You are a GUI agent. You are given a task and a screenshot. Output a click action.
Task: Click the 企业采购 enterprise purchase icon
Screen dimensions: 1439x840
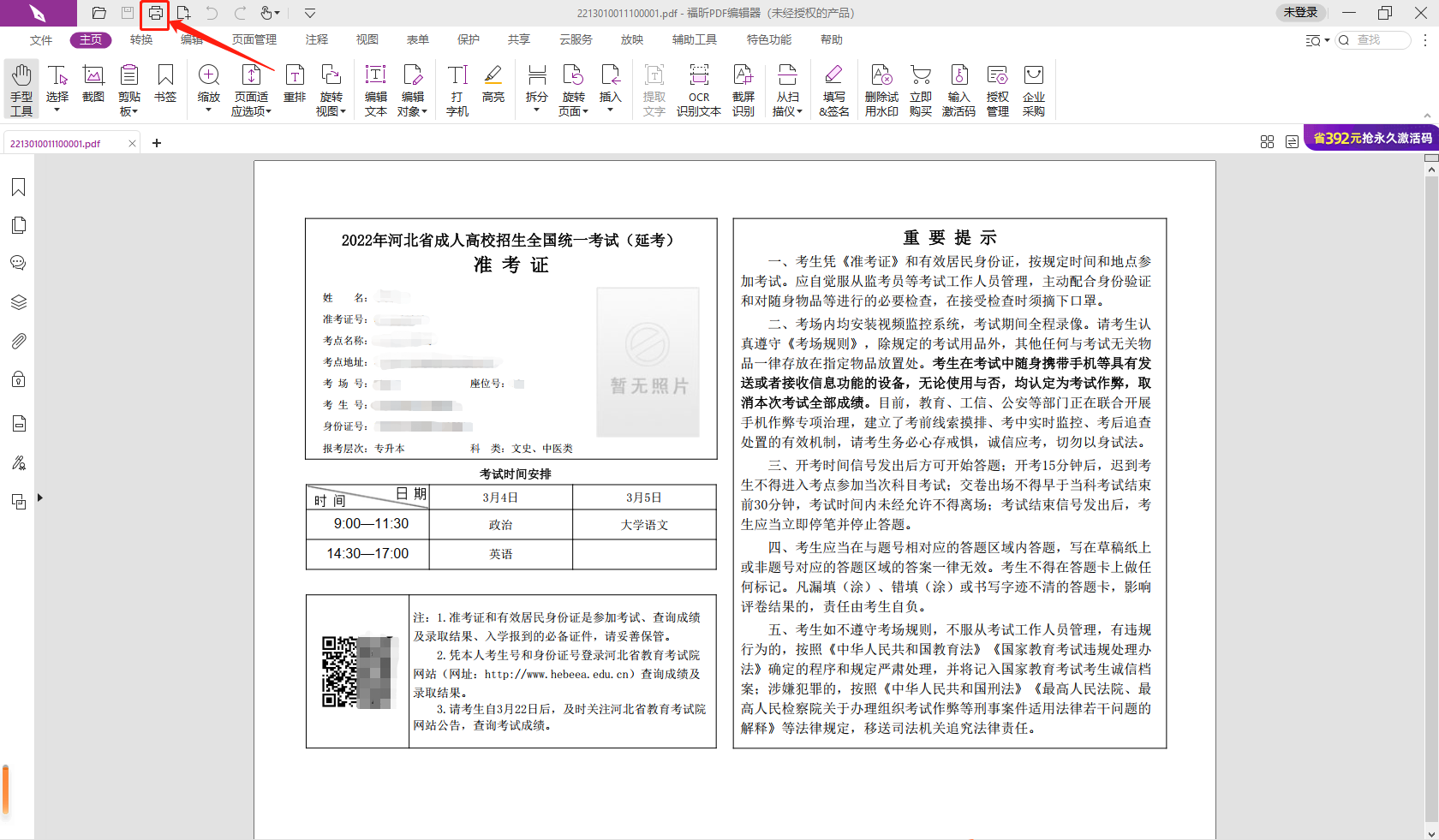pyautogui.click(x=1034, y=89)
